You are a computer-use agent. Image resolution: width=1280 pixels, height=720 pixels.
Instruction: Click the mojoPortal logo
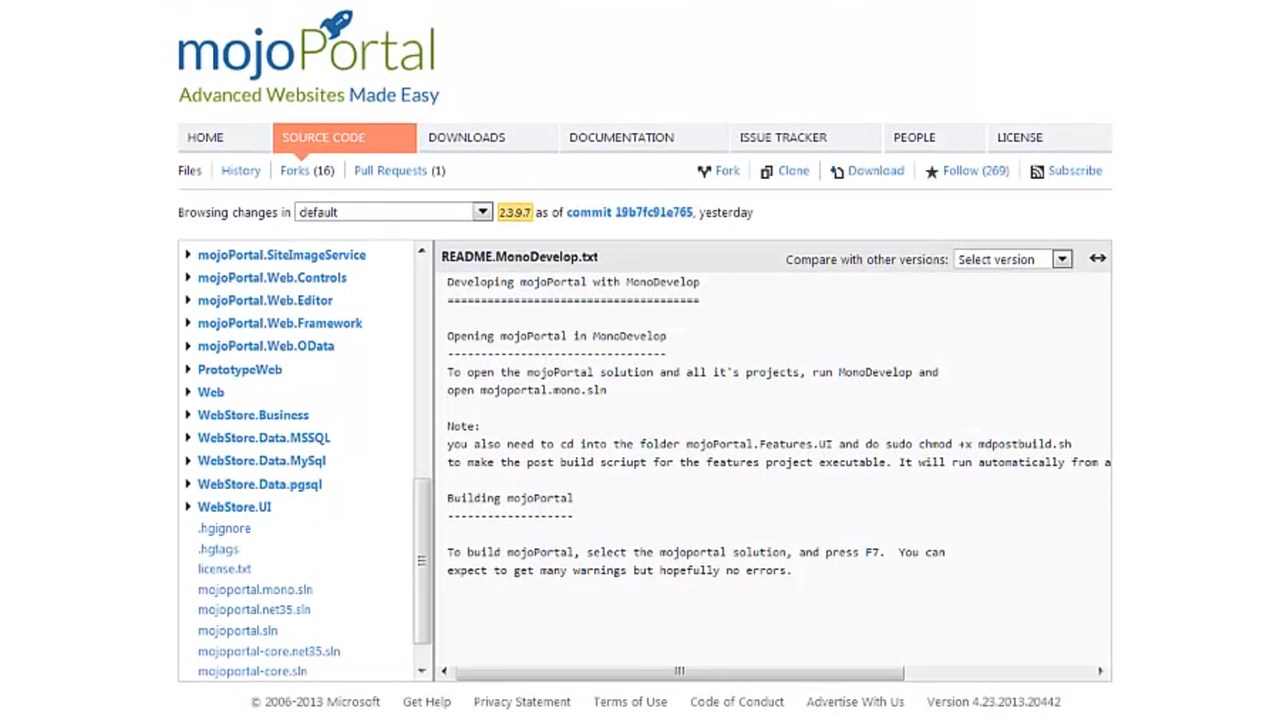click(308, 58)
